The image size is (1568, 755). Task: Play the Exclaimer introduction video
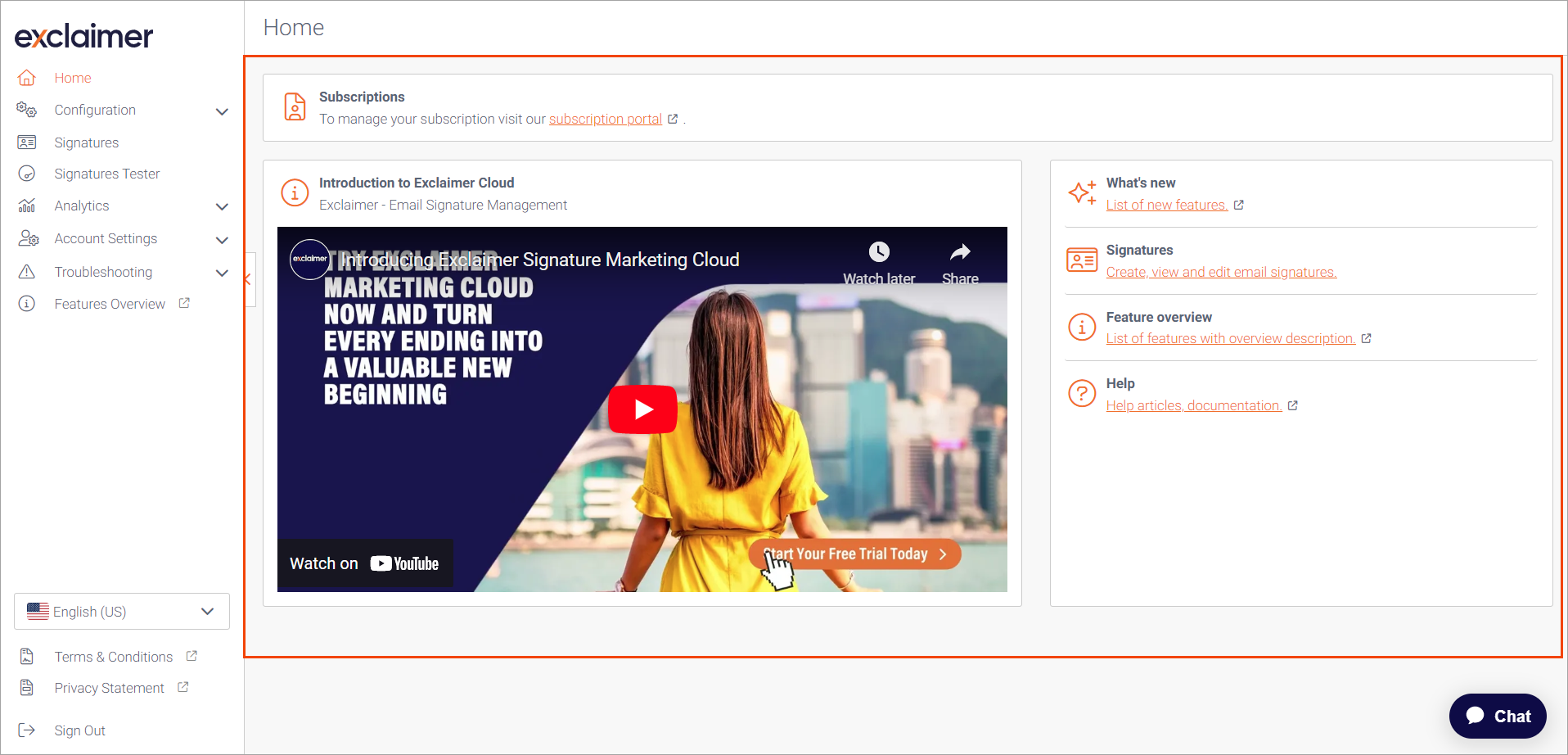pyautogui.click(x=642, y=409)
